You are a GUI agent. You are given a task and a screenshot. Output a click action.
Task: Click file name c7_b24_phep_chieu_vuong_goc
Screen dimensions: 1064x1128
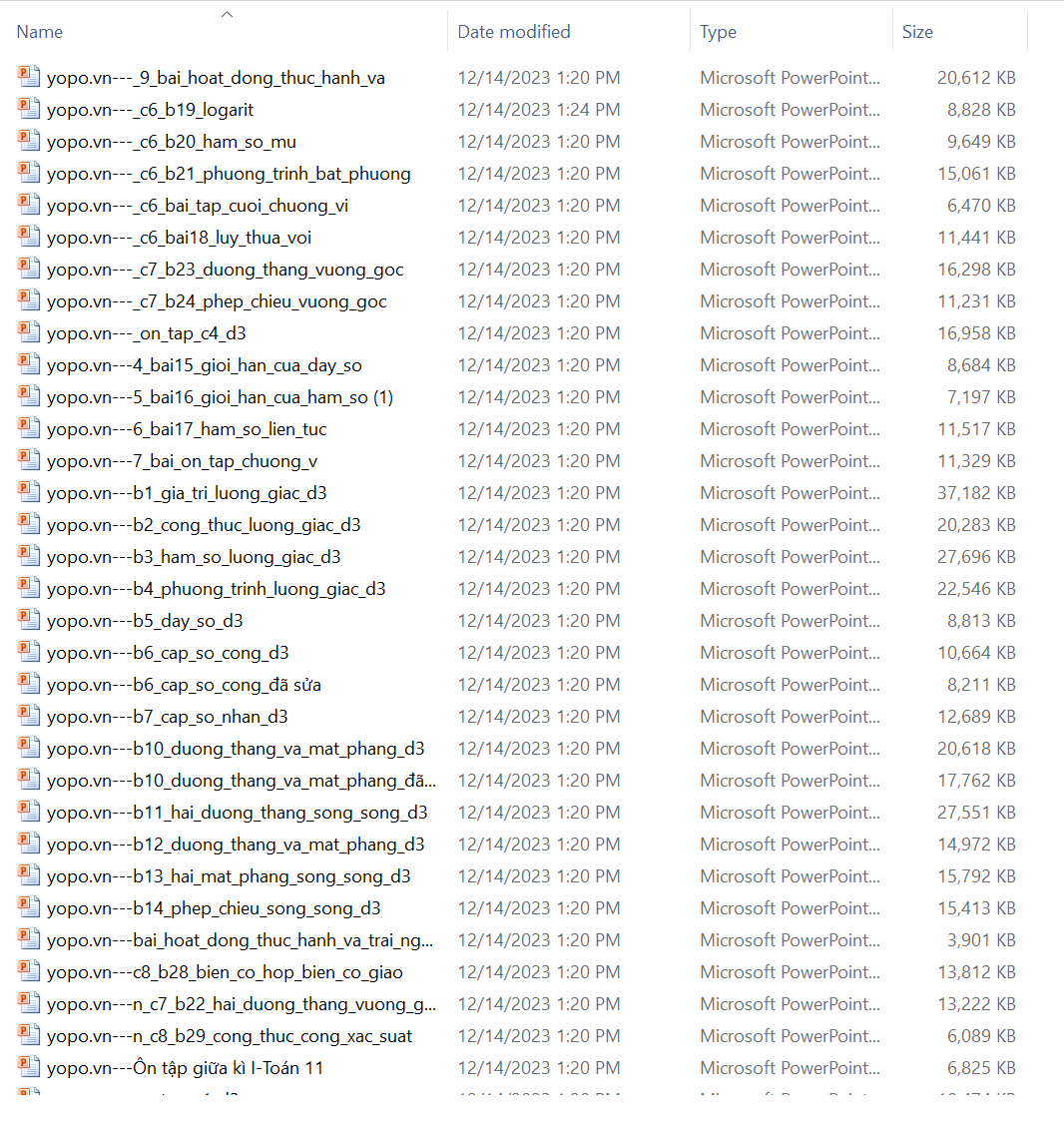click(x=217, y=301)
